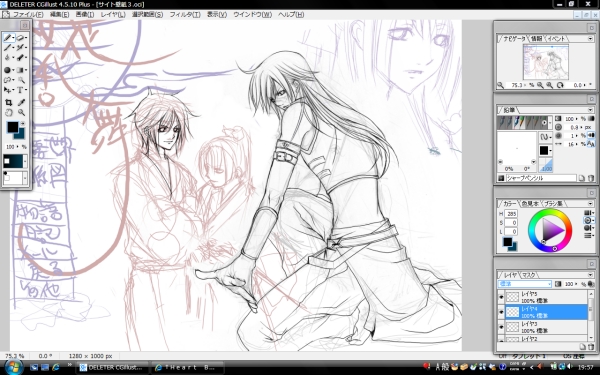Open ファイル(F) menu
The height and width of the screenshot is (375, 600).
coord(28,15)
